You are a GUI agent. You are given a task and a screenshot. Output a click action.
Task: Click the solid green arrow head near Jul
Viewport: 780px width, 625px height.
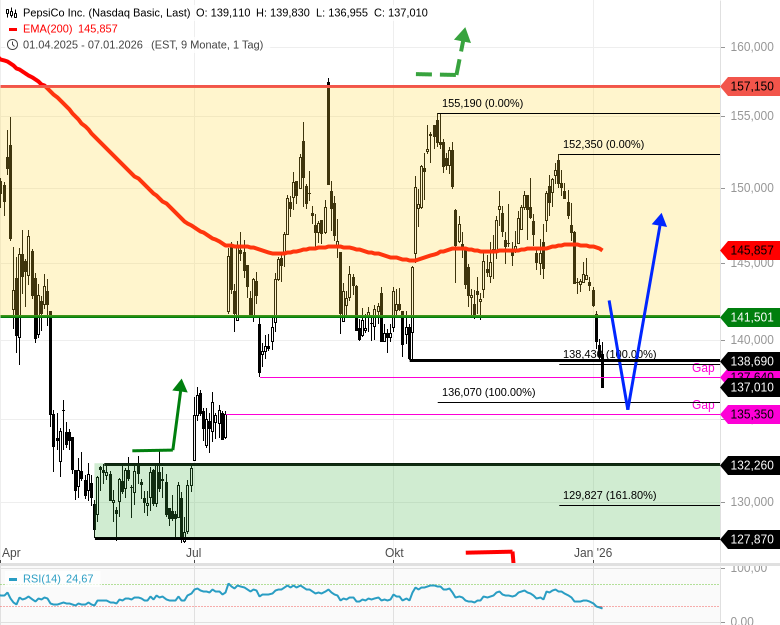tap(180, 387)
